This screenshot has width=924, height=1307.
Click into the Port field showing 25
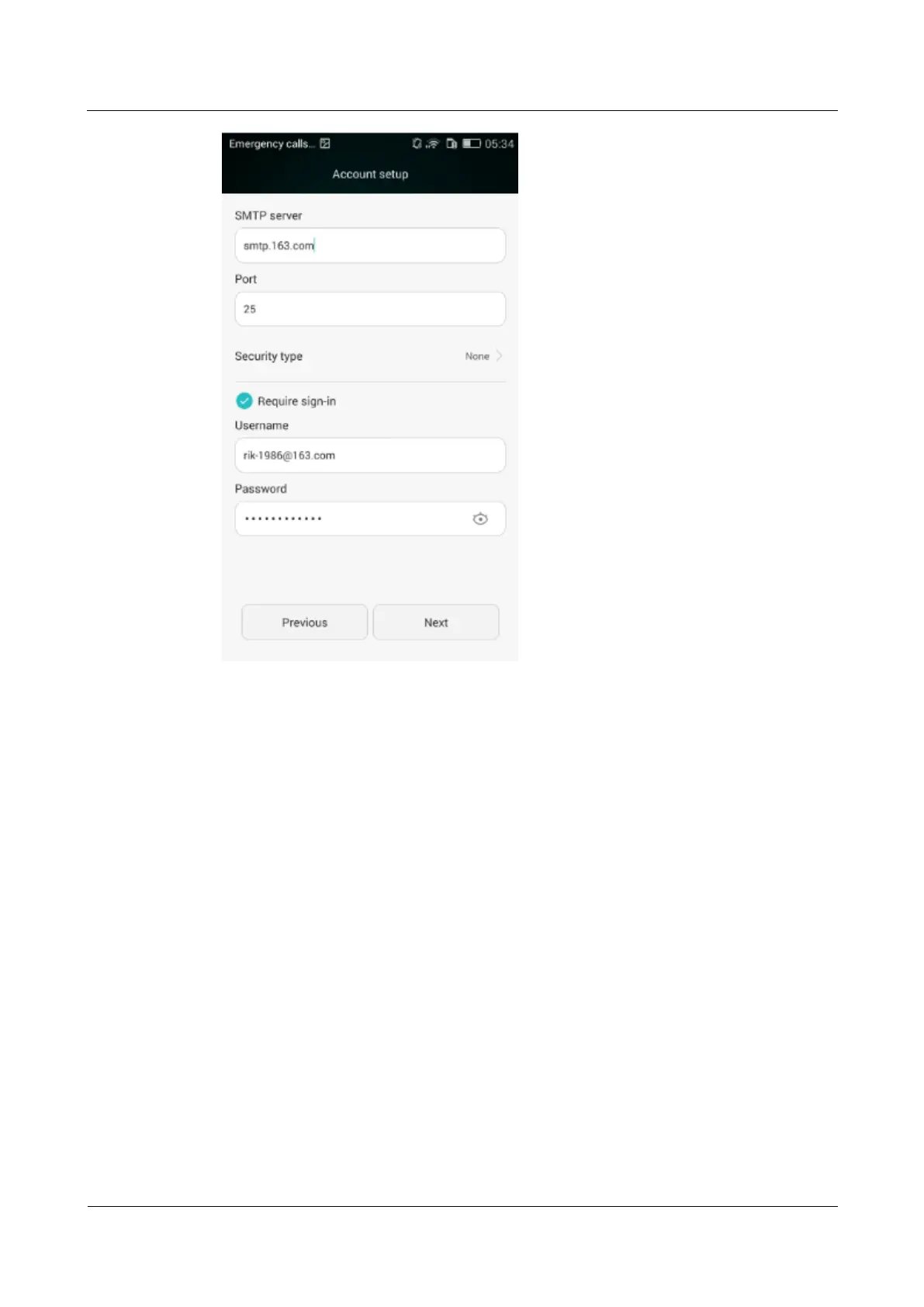370,309
